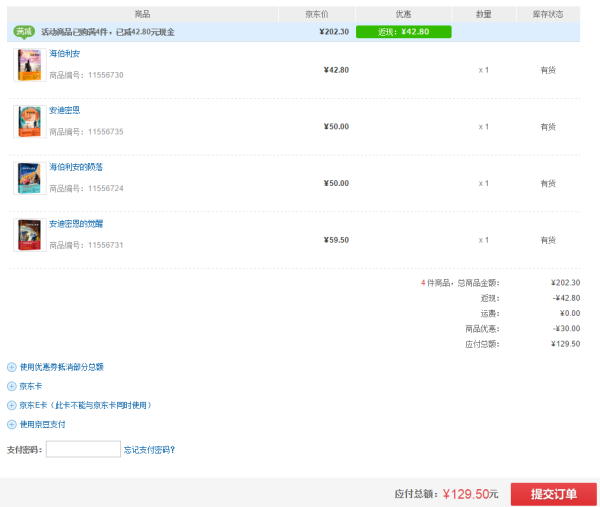Image resolution: width=600 pixels, height=507 pixels.
Task: Click the 数量 column header
Action: (483, 14)
